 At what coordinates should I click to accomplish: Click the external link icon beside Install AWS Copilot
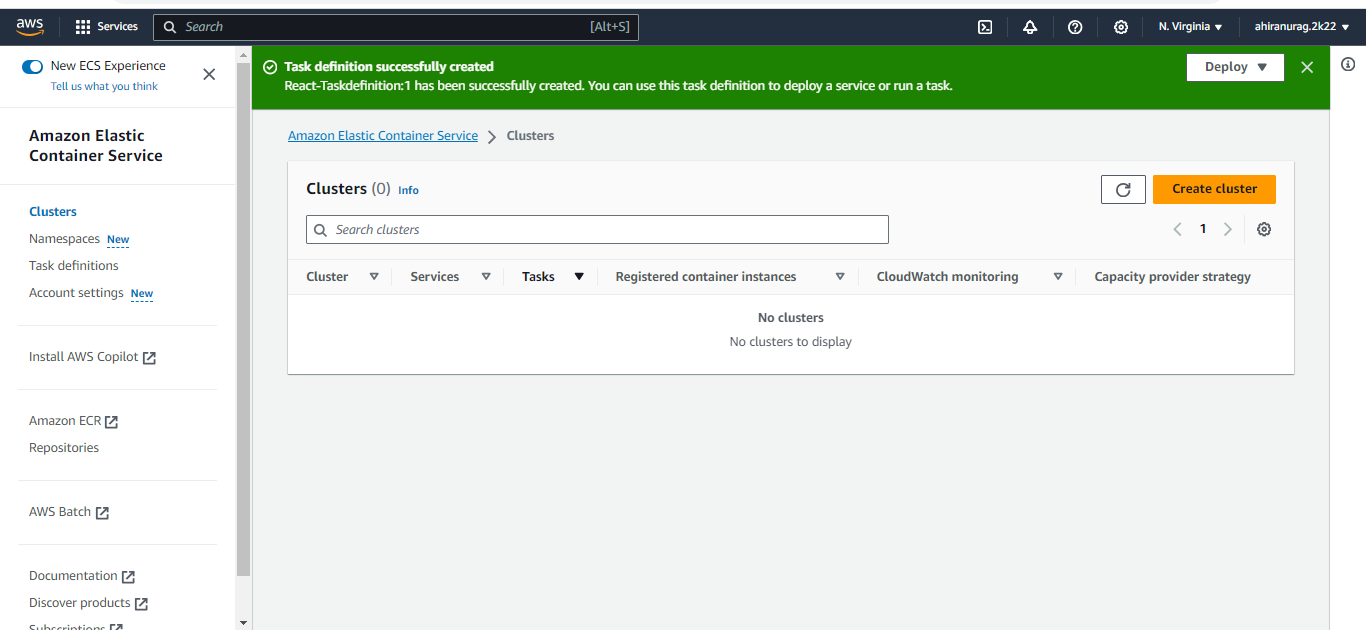click(149, 358)
